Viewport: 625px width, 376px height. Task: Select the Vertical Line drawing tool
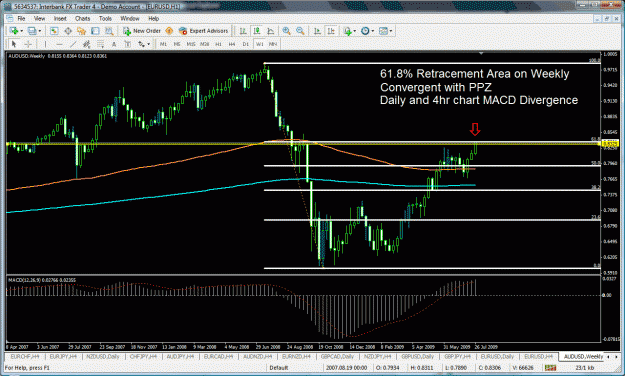point(45,44)
